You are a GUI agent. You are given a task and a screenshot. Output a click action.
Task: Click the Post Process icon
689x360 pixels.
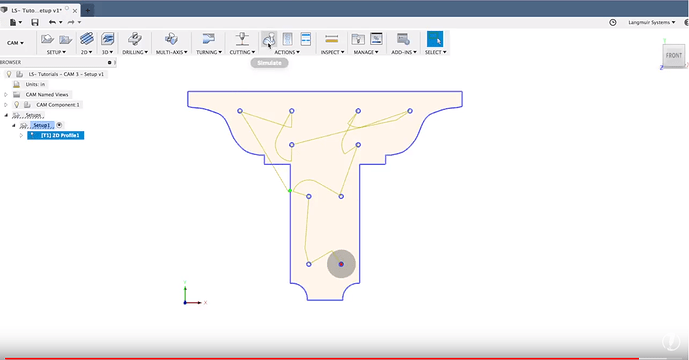click(x=287, y=39)
